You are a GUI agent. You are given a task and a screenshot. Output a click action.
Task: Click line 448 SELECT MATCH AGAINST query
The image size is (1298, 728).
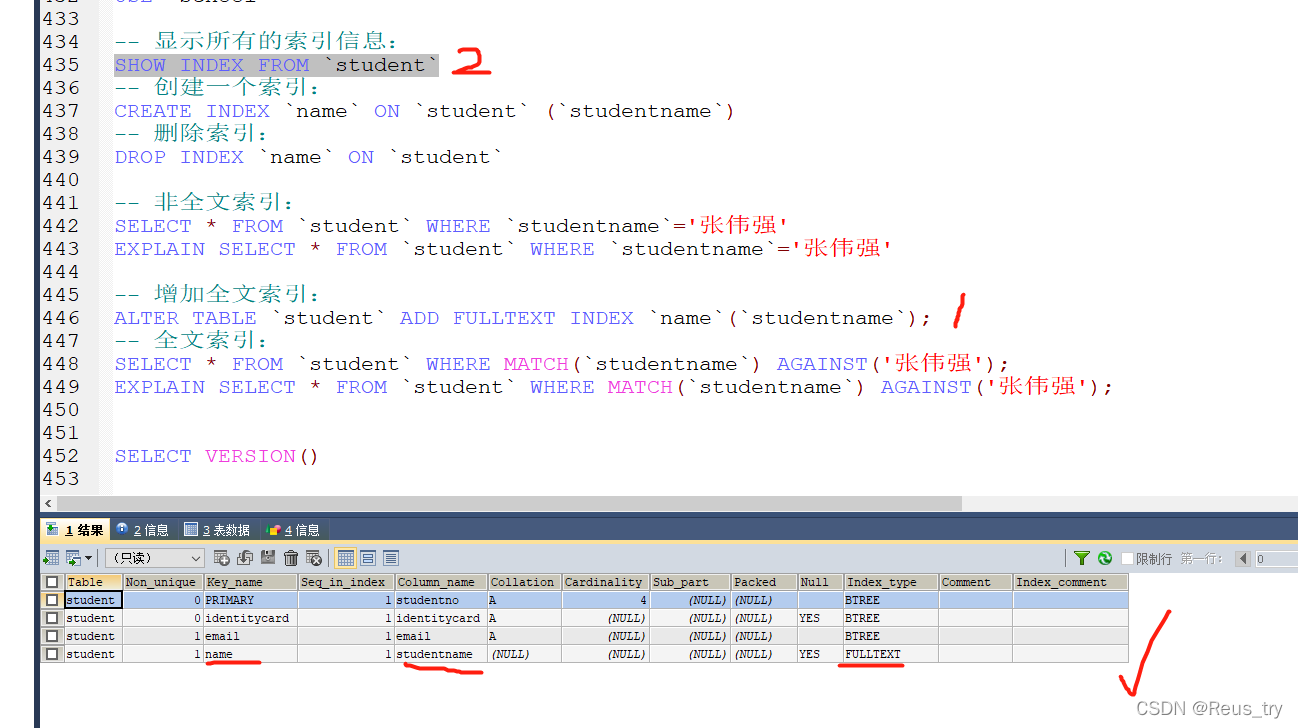pos(561,364)
